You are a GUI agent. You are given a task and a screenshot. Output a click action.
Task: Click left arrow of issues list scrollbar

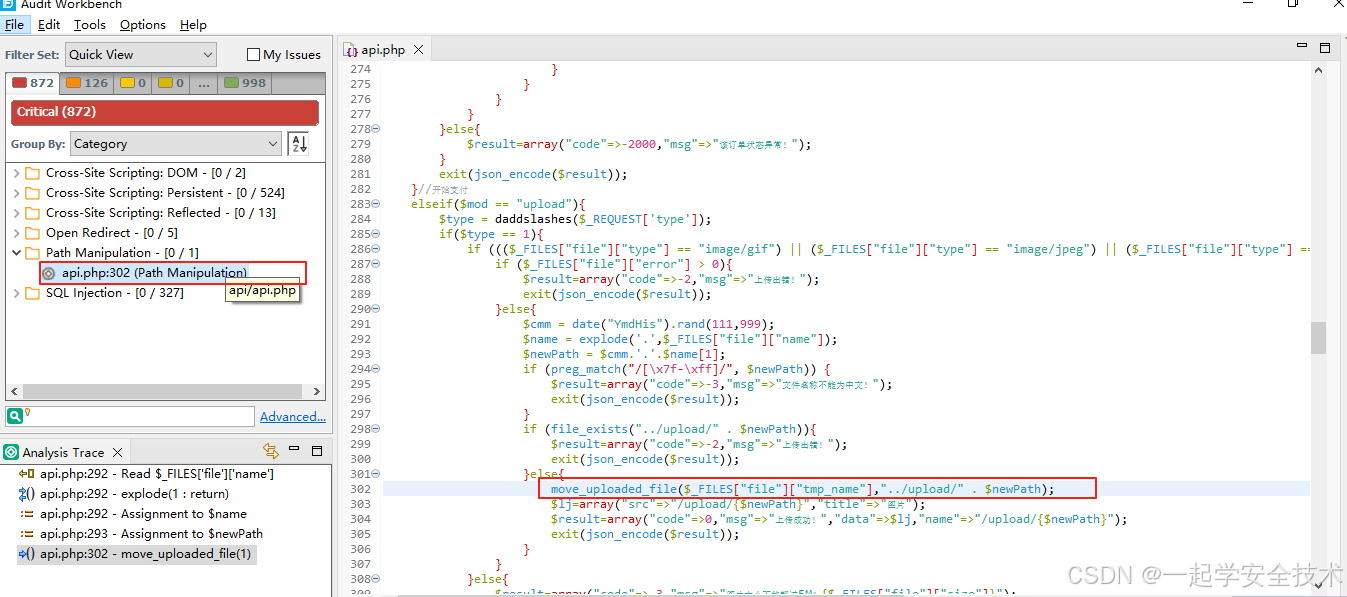[x=13, y=392]
